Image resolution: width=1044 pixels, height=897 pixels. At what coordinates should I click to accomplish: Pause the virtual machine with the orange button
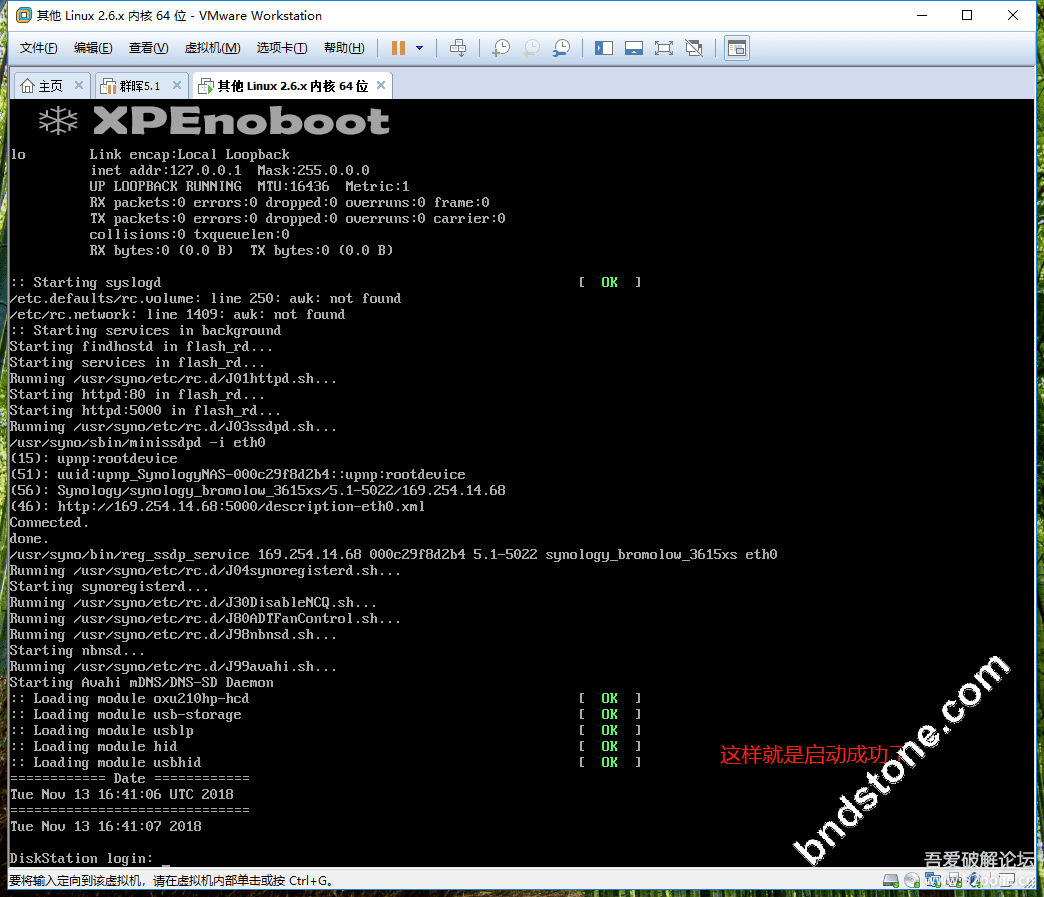pyautogui.click(x=398, y=48)
